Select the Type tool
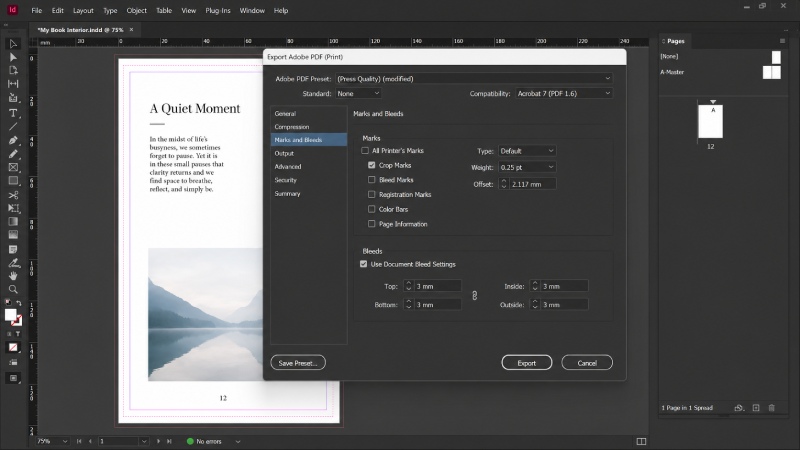The height and width of the screenshot is (450, 800). click(x=13, y=113)
